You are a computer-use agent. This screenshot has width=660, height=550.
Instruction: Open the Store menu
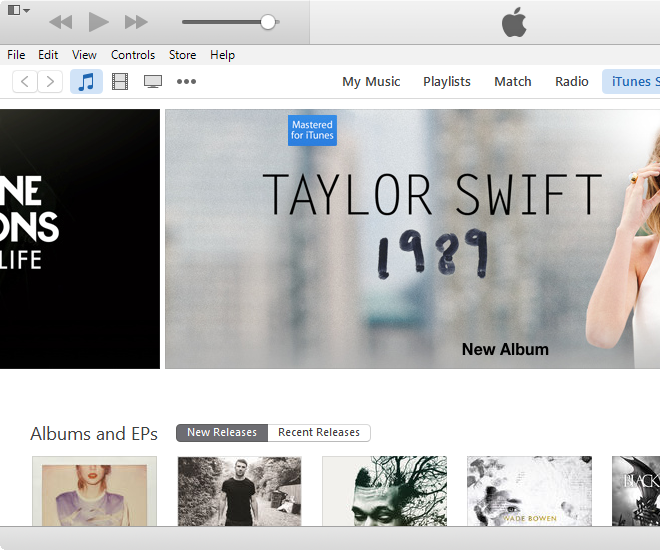[183, 55]
